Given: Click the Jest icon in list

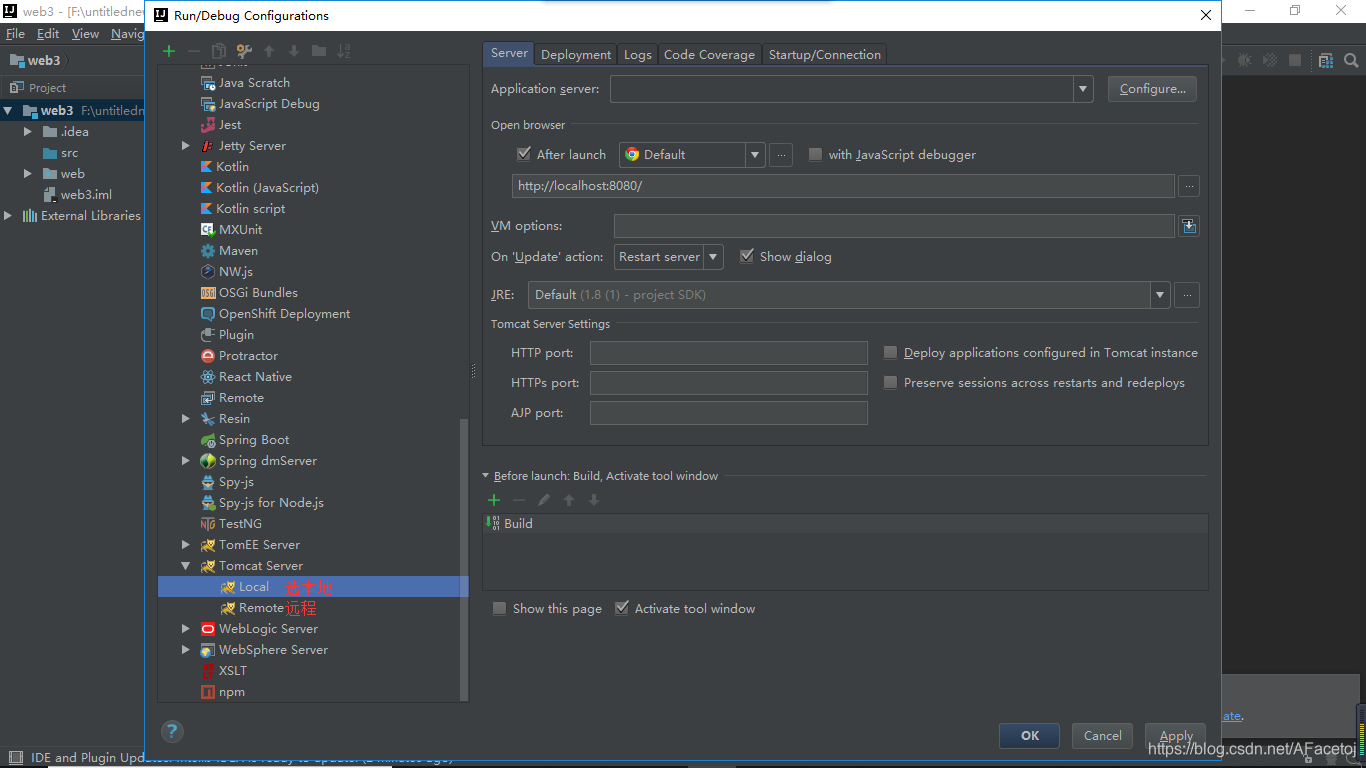Looking at the screenshot, I should pos(208,125).
